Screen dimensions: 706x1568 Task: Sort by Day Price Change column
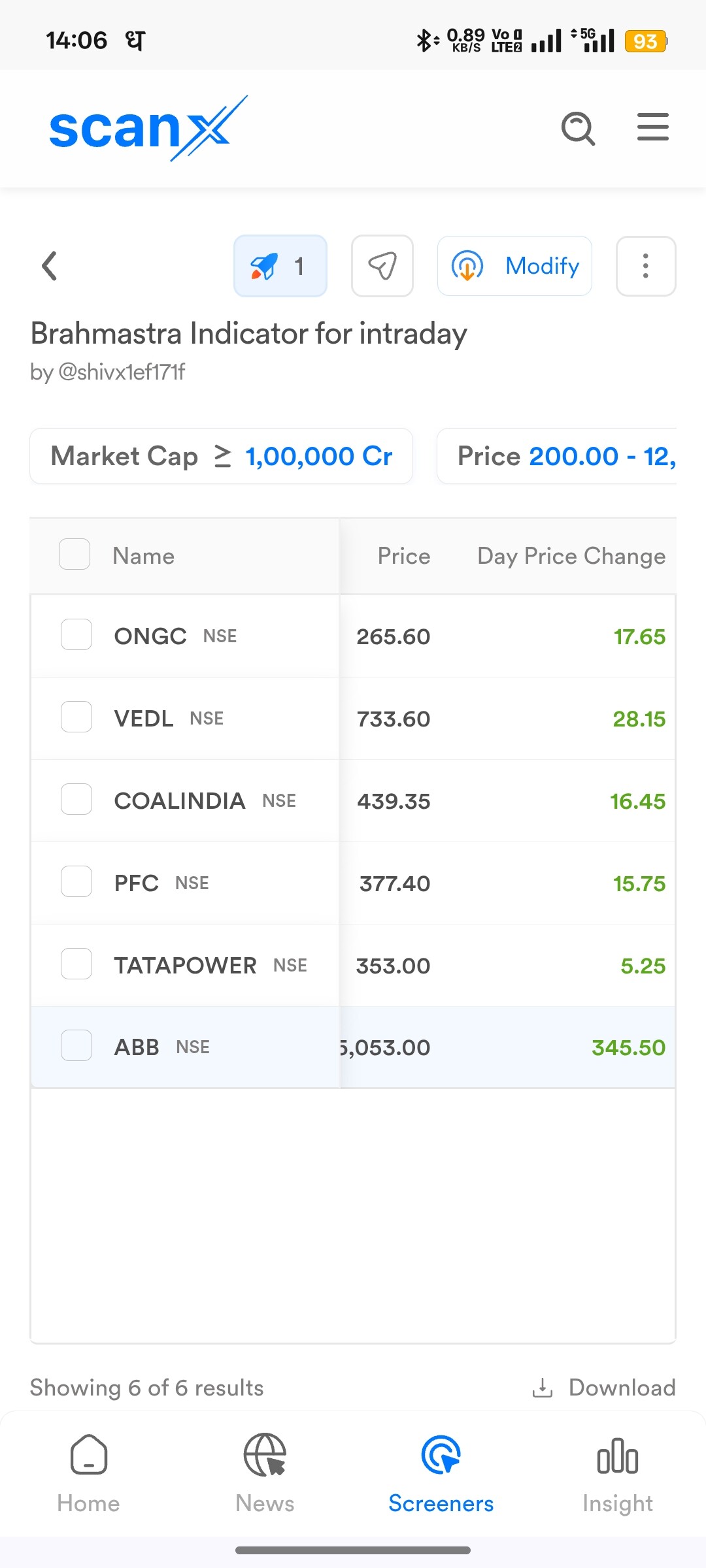[x=571, y=556]
